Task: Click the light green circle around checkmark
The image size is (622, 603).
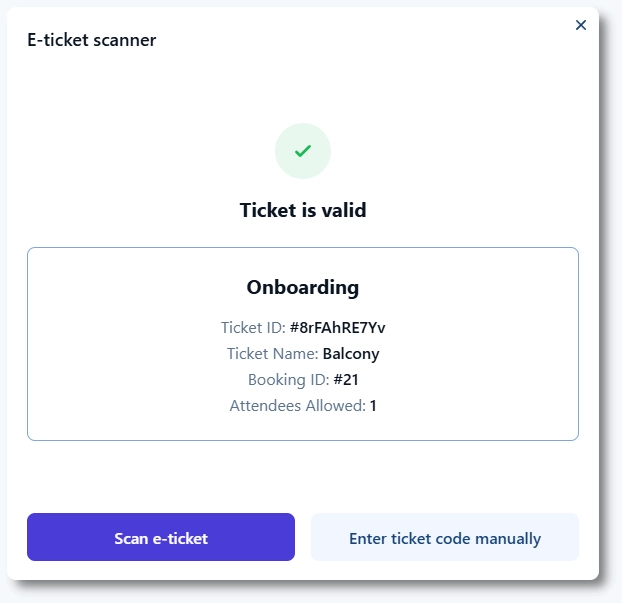Action: [285, 166]
